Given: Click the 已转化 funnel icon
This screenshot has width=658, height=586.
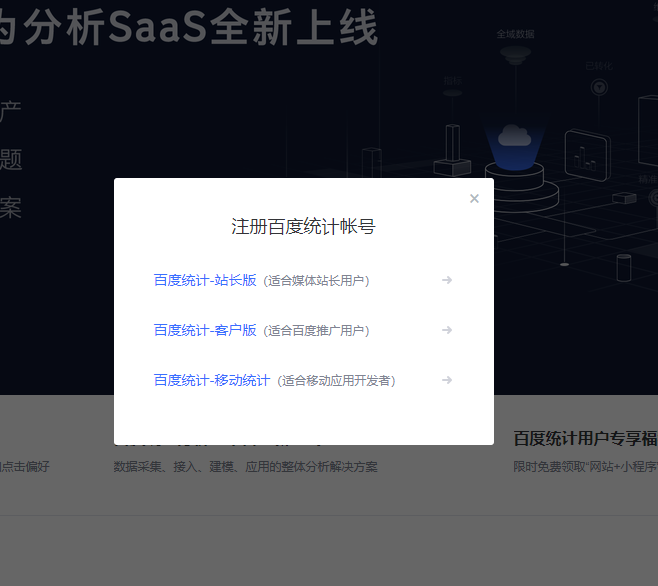Looking at the screenshot, I should click(x=599, y=87).
